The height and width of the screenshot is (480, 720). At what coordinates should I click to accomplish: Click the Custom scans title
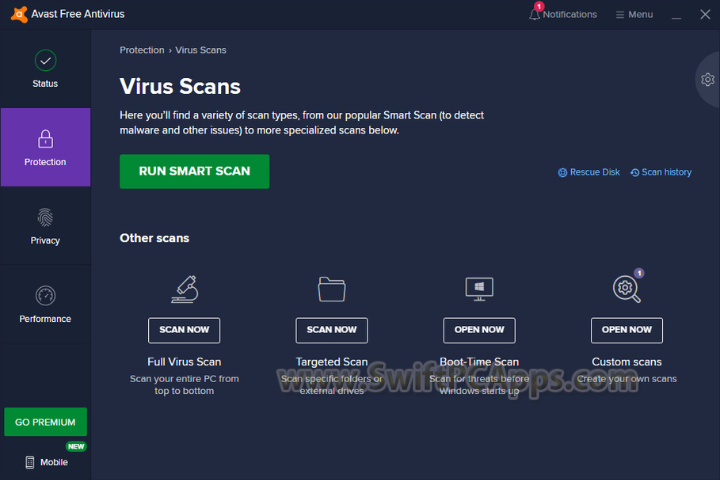(626, 362)
